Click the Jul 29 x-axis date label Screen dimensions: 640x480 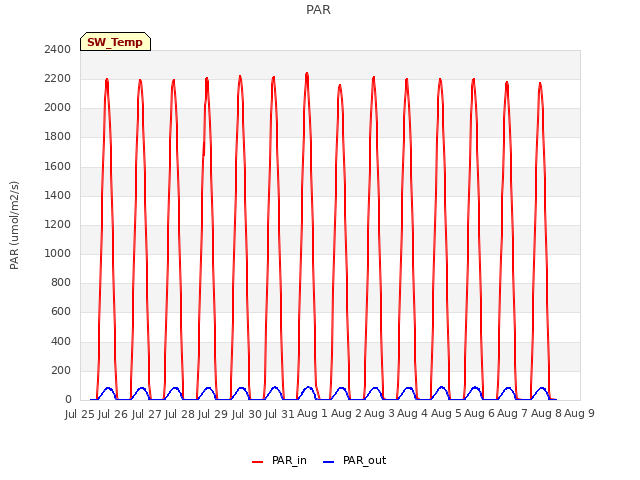point(213,414)
